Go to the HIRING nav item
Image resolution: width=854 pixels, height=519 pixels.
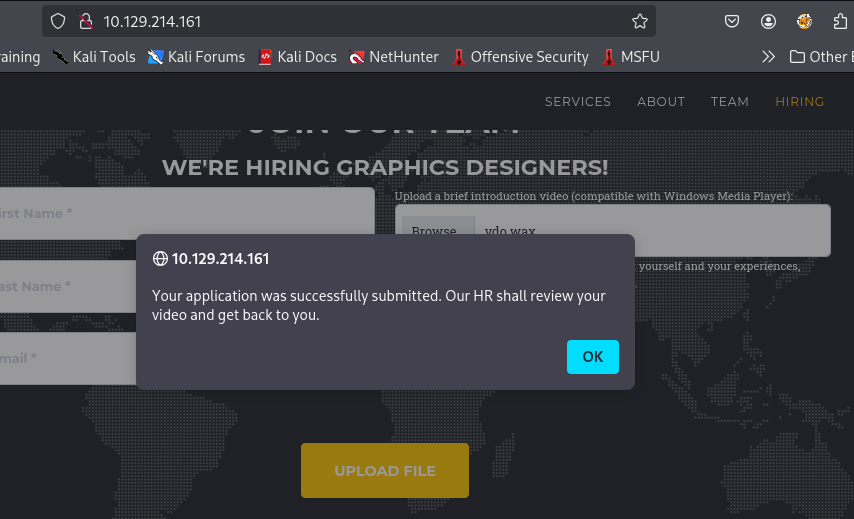pyautogui.click(x=800, y=102)
